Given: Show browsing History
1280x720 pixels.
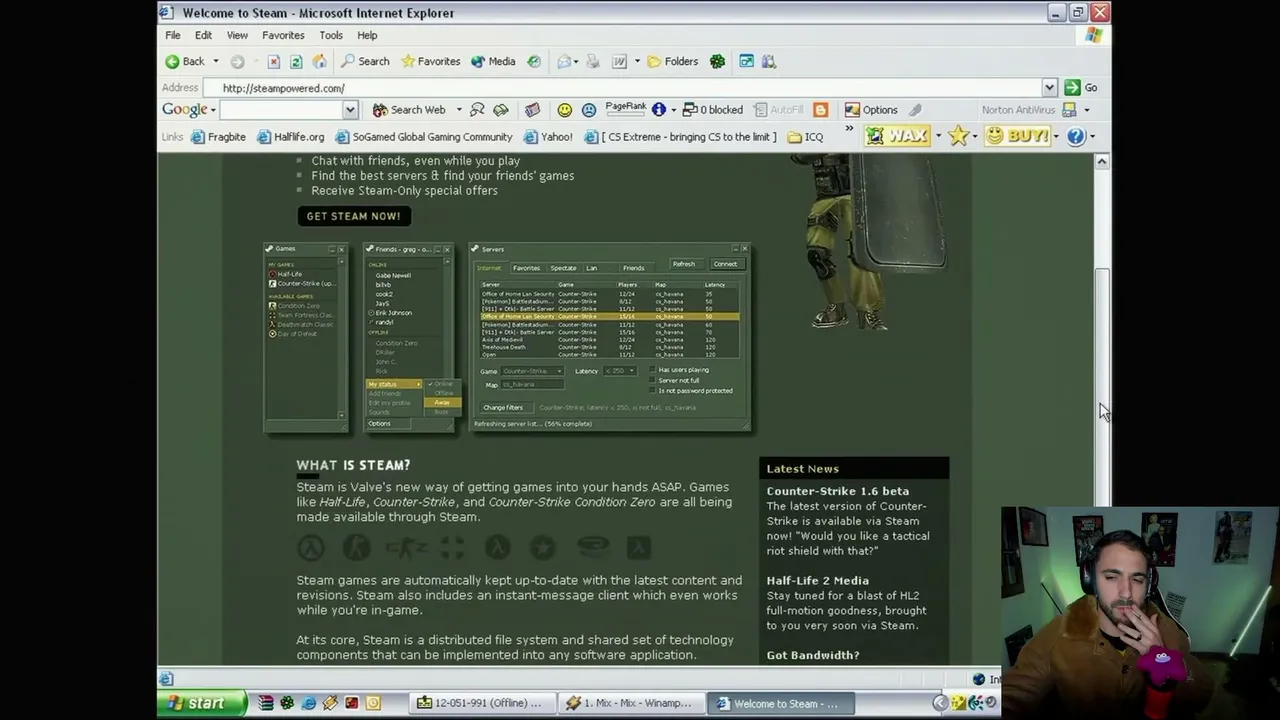Looking at the screenshot, I should pos(534,61).
